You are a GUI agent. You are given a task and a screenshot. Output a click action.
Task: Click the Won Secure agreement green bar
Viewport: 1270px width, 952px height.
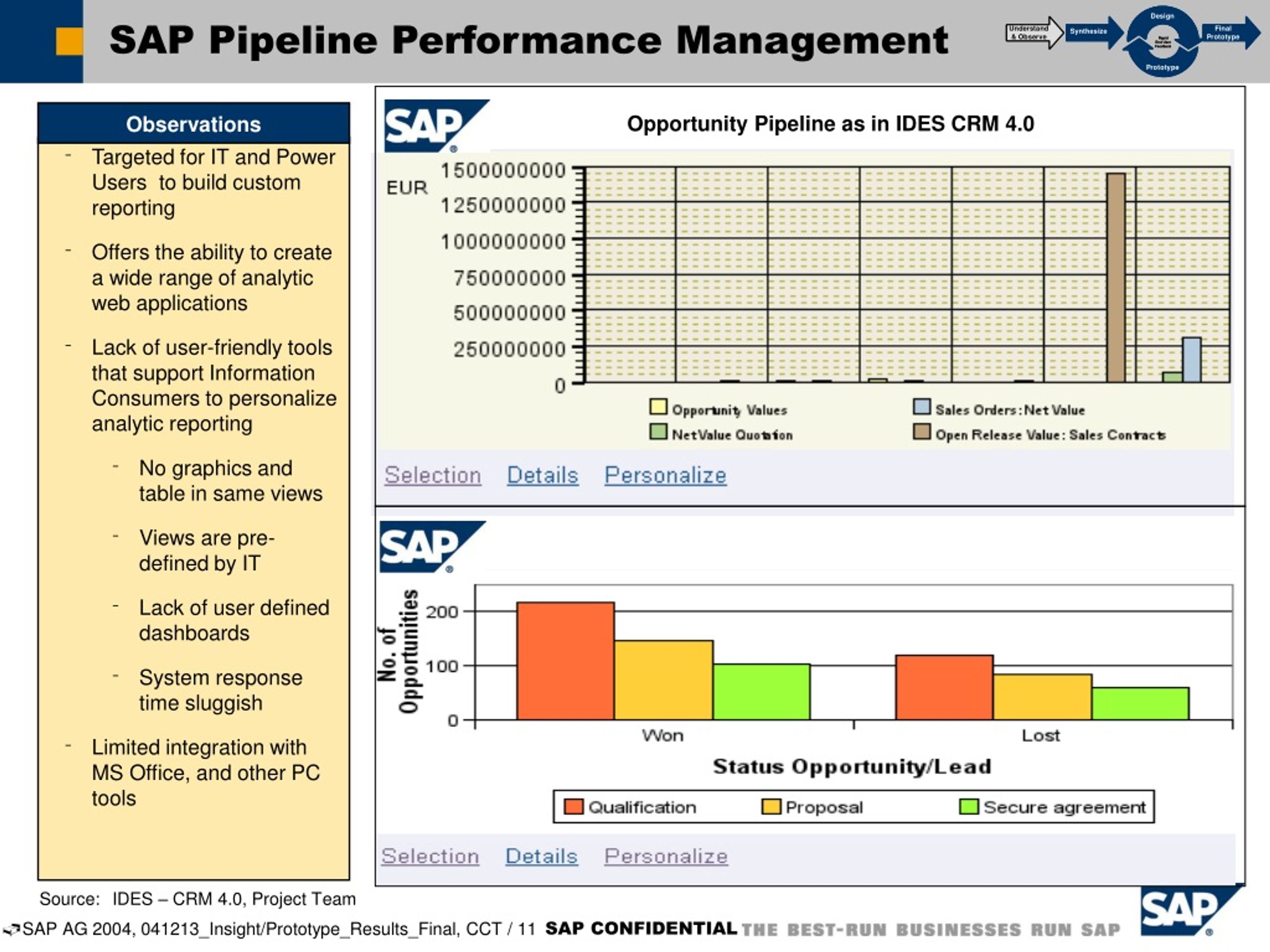pyautogui.click(x=762, y=692)
